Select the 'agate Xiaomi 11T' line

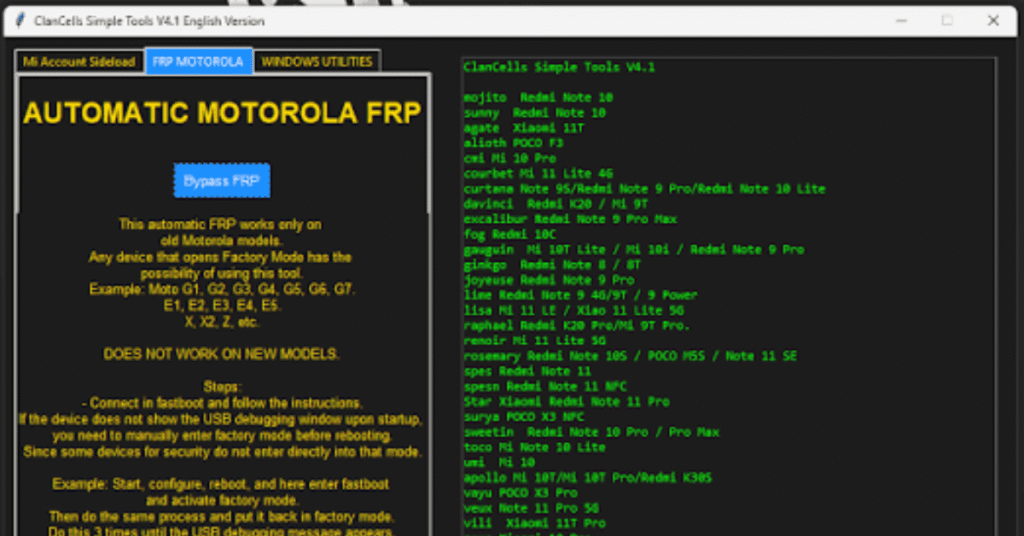click(524, 128)
